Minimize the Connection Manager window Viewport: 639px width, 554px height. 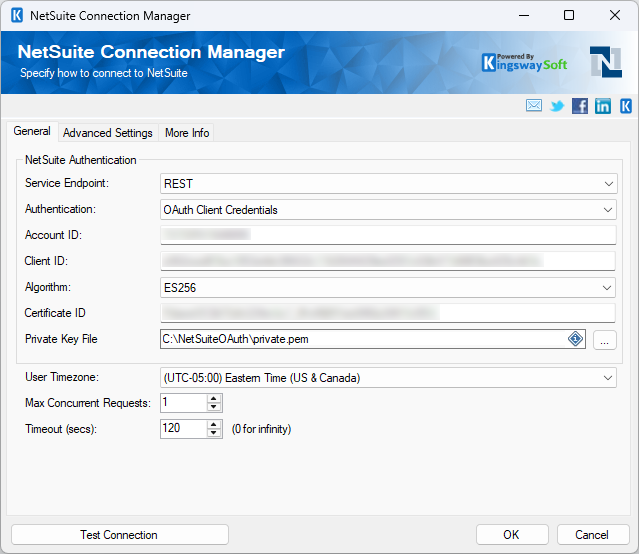click(524, 15)
